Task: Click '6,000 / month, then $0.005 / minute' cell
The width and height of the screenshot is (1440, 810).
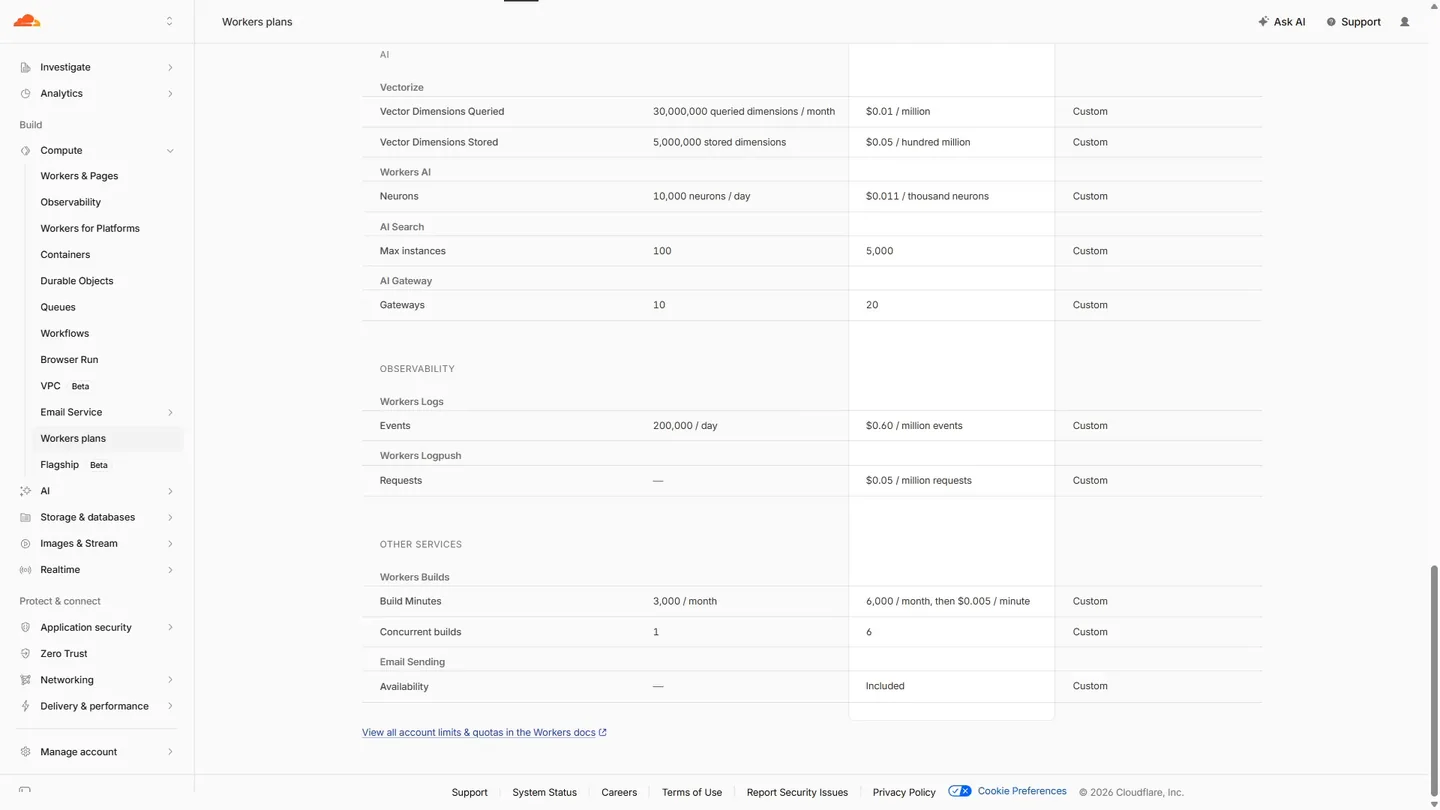Action: (948, 601)
